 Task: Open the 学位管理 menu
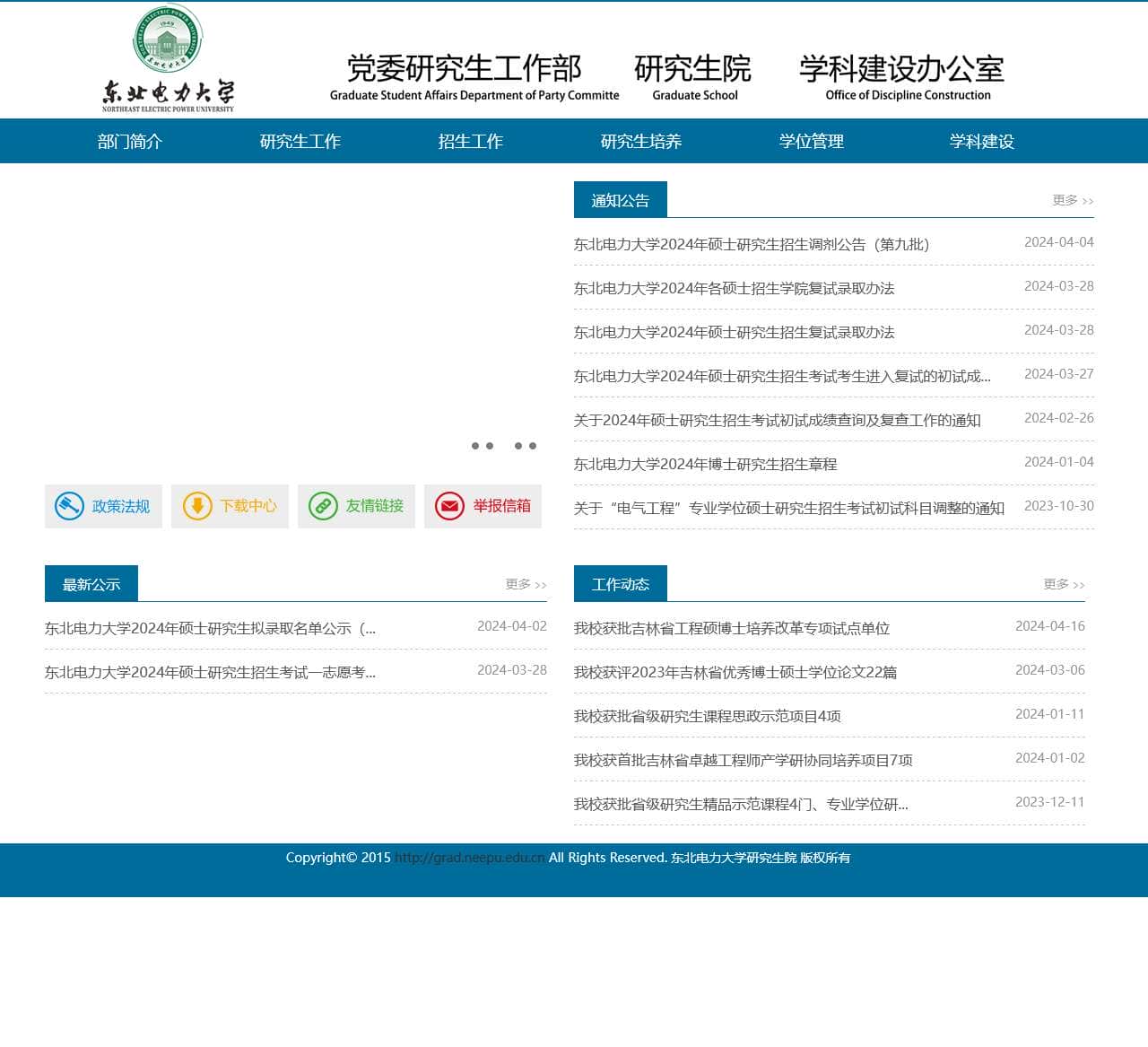[812, 141]
